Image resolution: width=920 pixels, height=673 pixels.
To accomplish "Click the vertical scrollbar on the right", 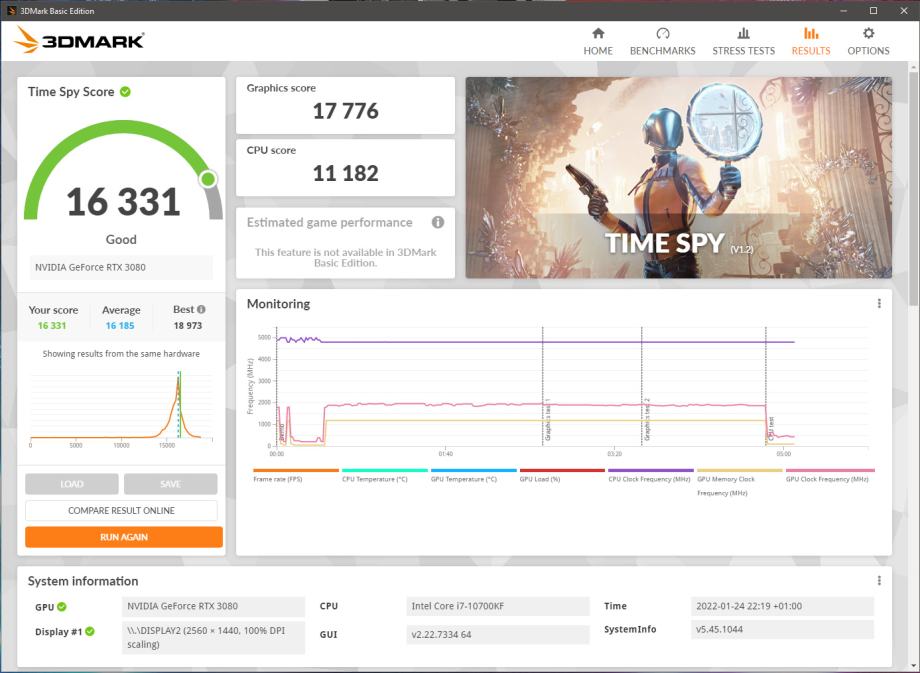I will coord(914,188).
